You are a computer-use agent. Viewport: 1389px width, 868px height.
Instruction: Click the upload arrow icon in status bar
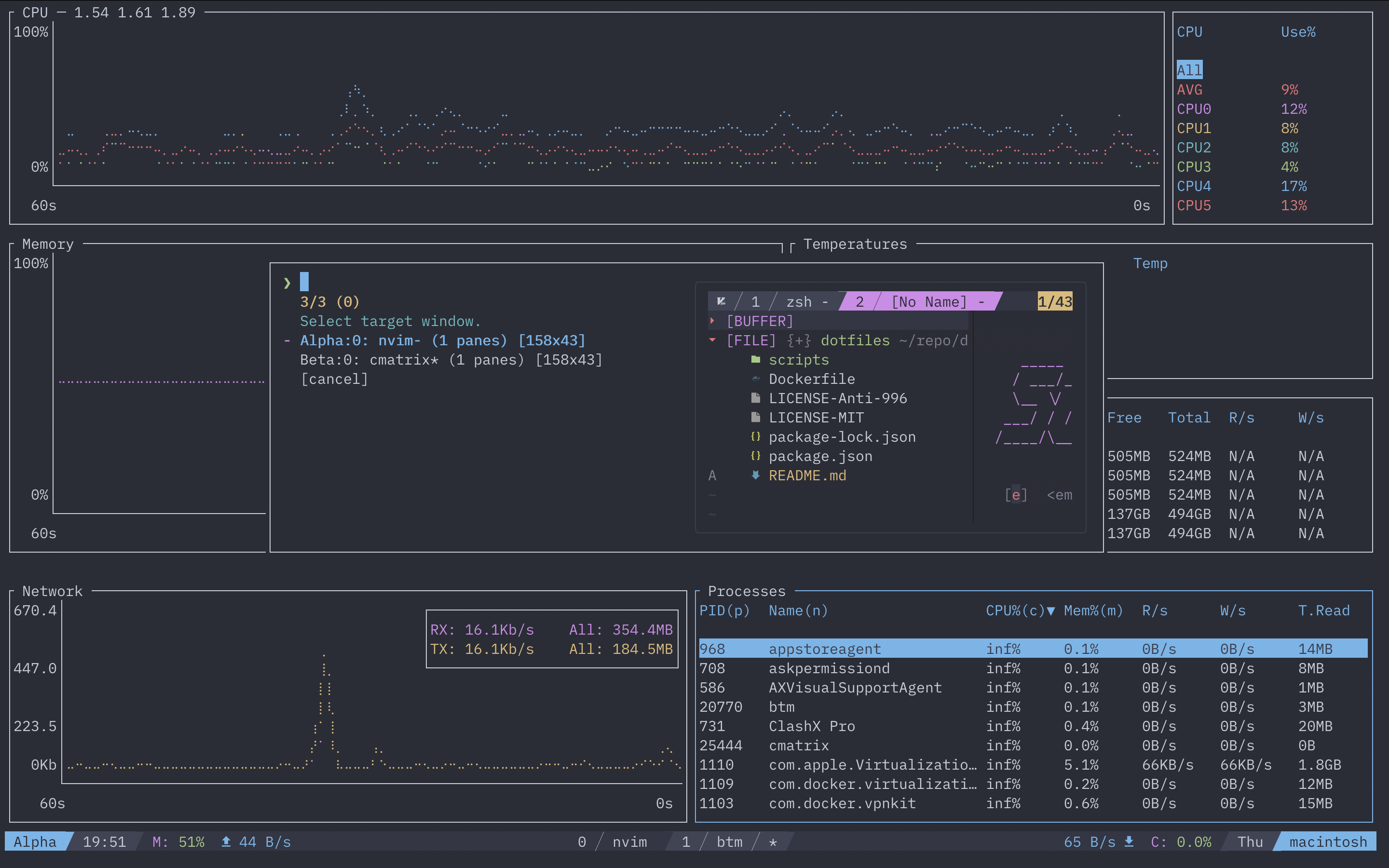coord(226,841)
